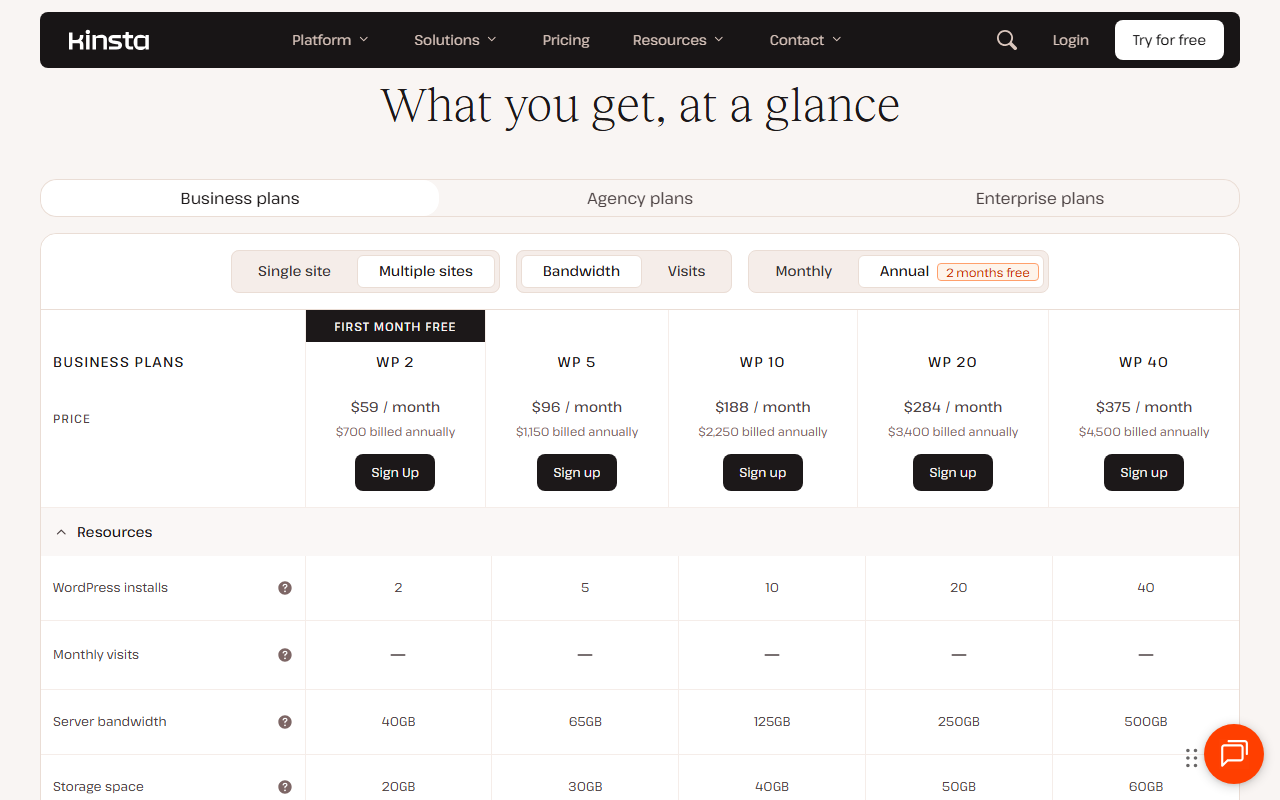Sign up for the WP 40 plan

click(x=1144, y=472)
